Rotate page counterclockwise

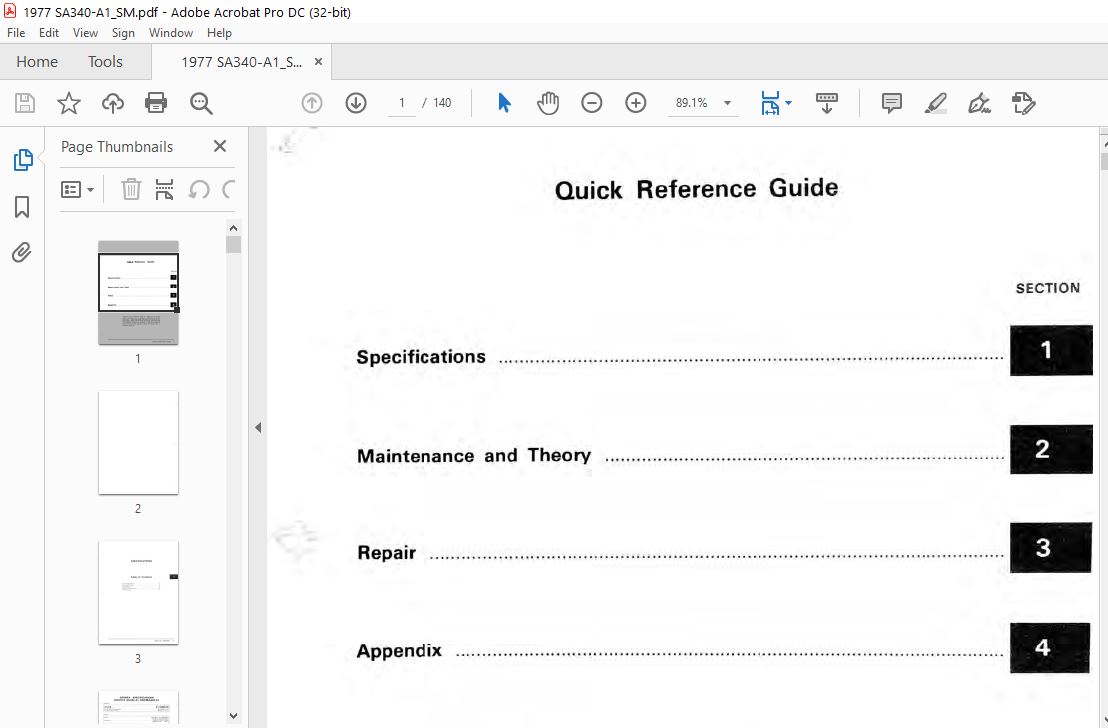point(199,189)
